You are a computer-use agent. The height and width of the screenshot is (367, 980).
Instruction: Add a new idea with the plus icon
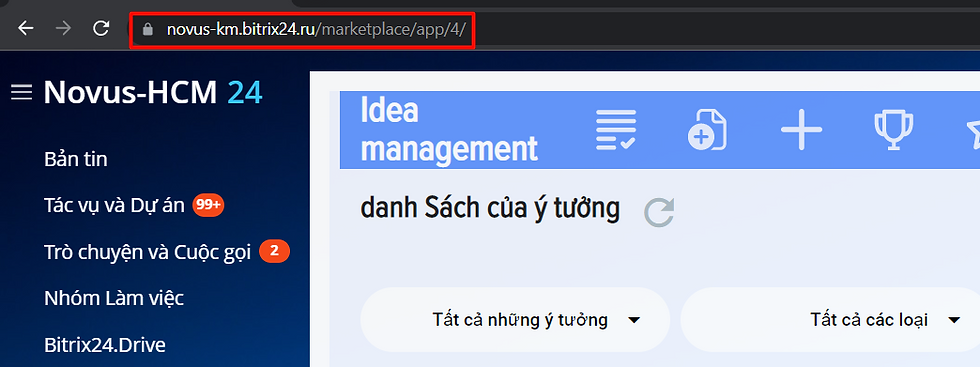pyautogui.click(x=802, y=129)
